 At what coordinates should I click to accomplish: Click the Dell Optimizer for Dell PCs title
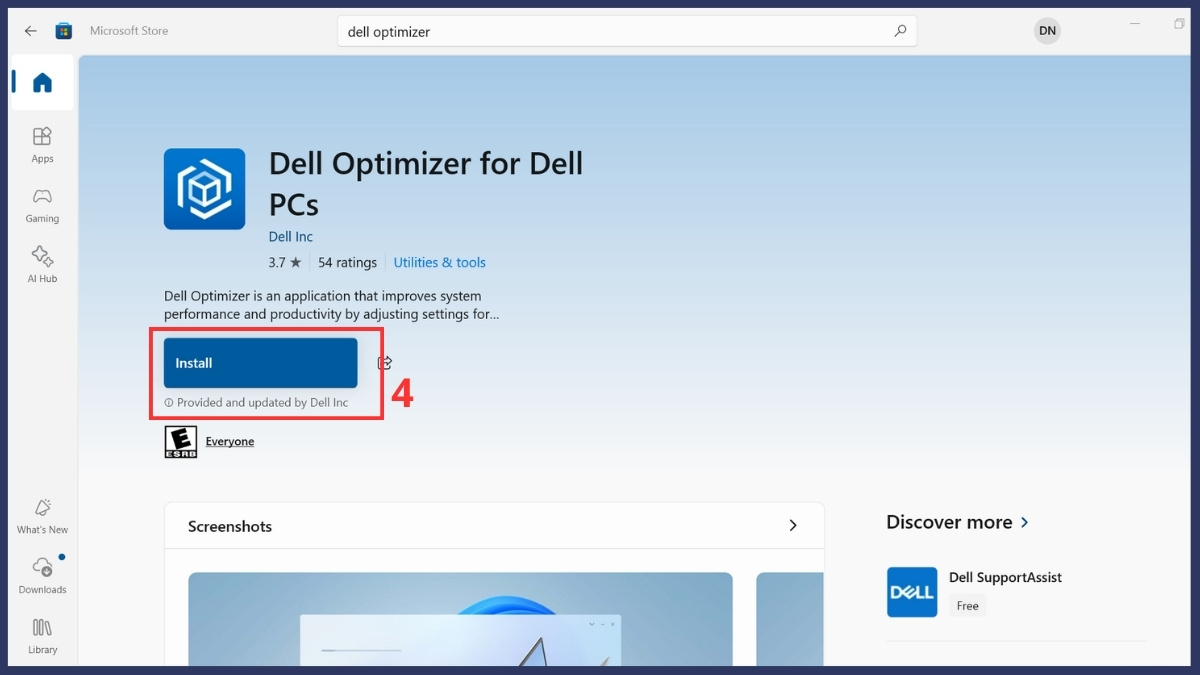pyautogui.click(x=426, y=184)
